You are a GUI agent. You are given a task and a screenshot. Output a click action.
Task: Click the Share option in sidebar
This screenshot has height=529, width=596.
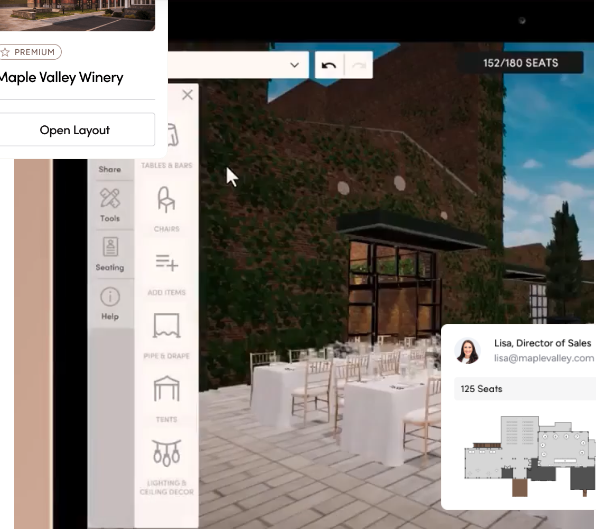tap(110, 169)
